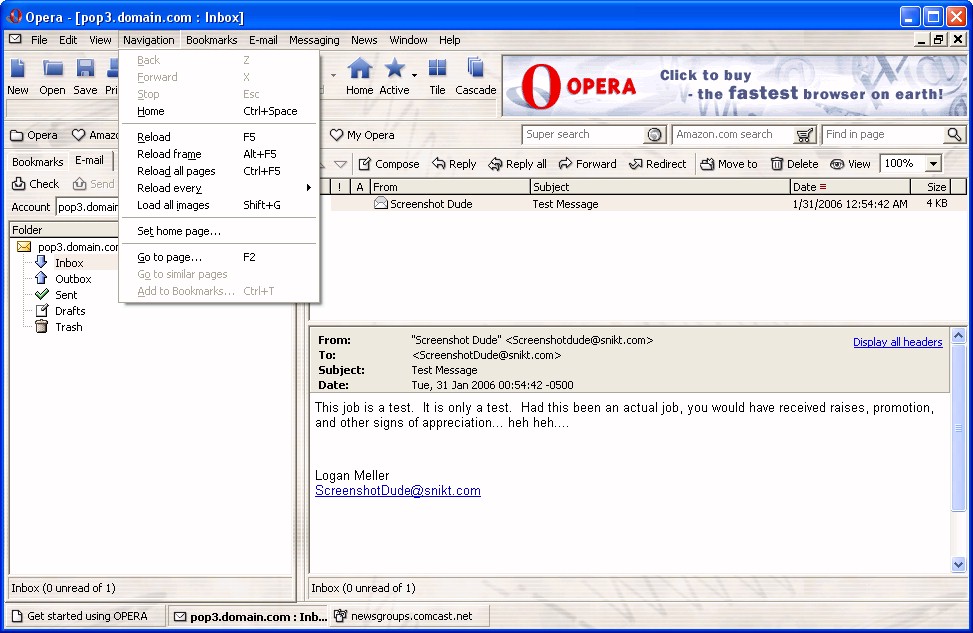Click the Opera buy banner ad

734,86
